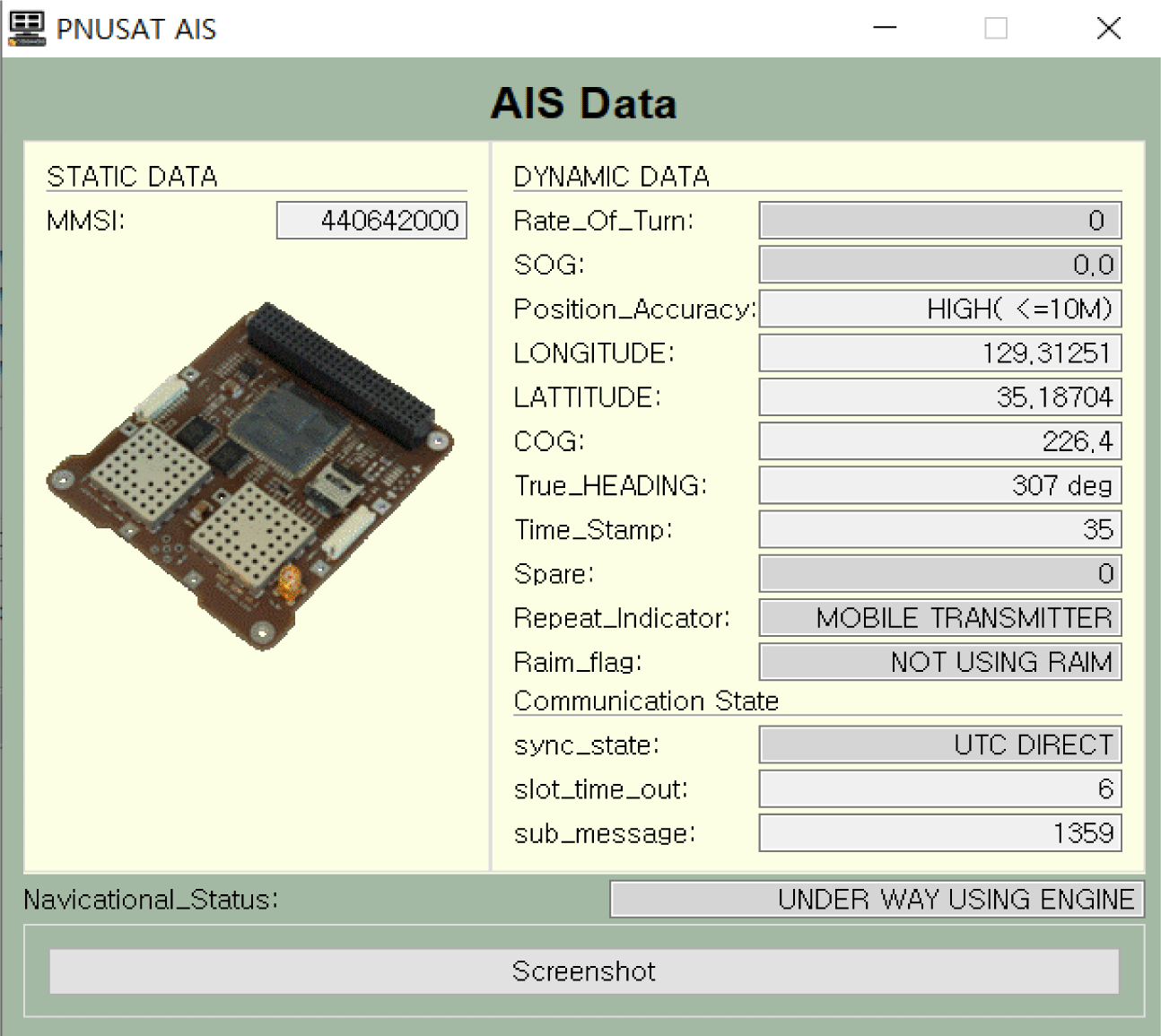Click the circuit board image
The image size is (1161, 1036).
[250, 476]
